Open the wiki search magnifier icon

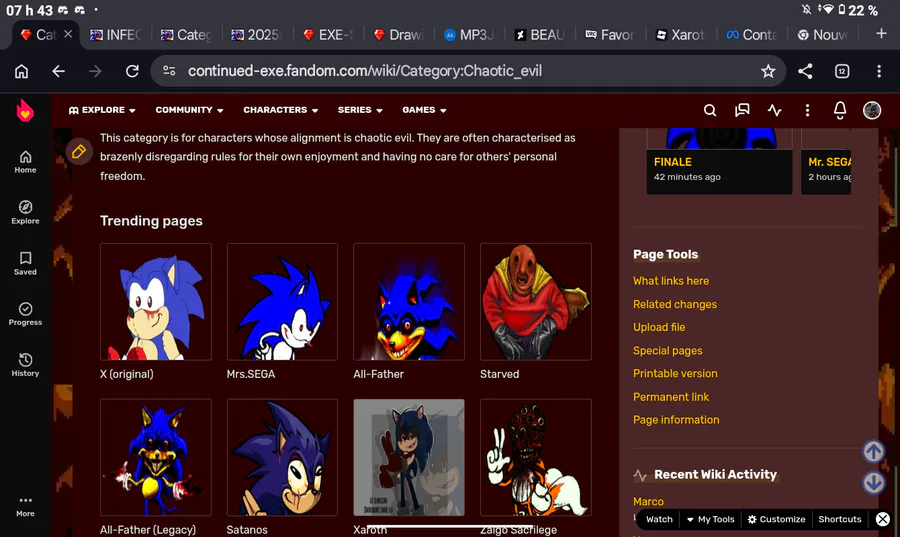click(x=710, y=110)
